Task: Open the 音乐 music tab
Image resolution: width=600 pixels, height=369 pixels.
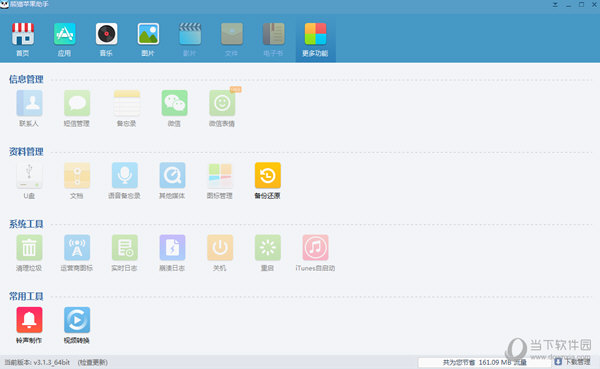Action: (x=106, y=39)
